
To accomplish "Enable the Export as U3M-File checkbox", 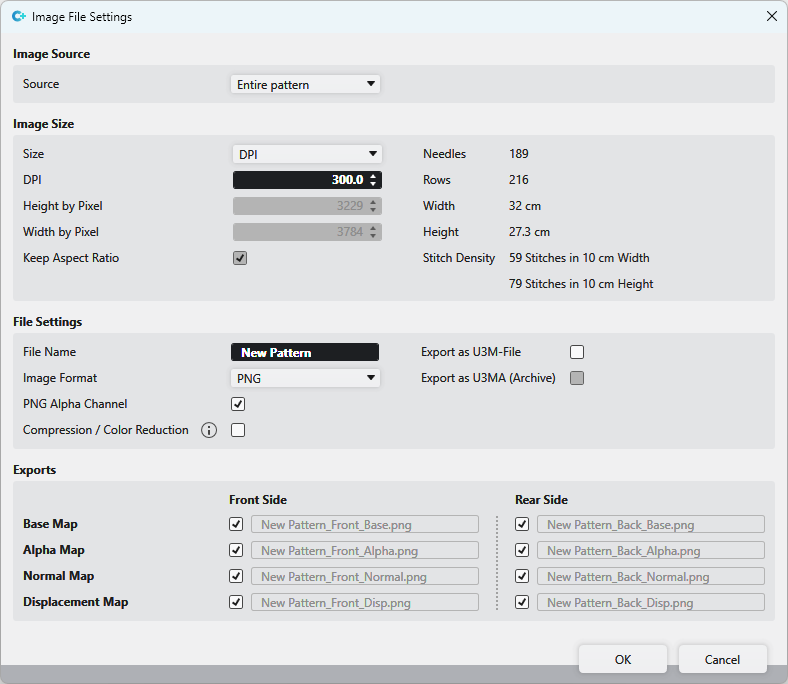I will pos(577,352).
